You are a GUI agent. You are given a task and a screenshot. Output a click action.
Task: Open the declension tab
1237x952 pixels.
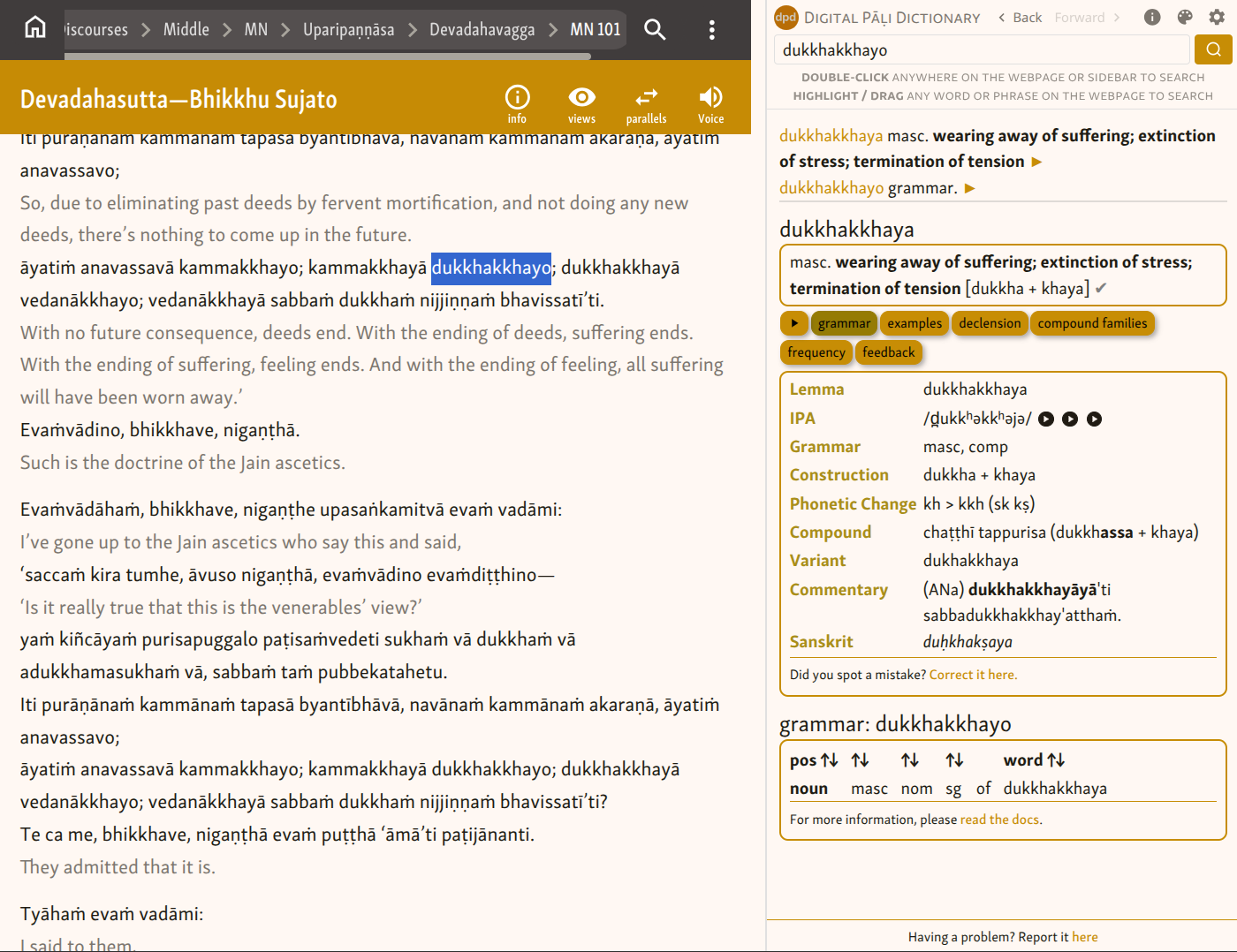990,323
